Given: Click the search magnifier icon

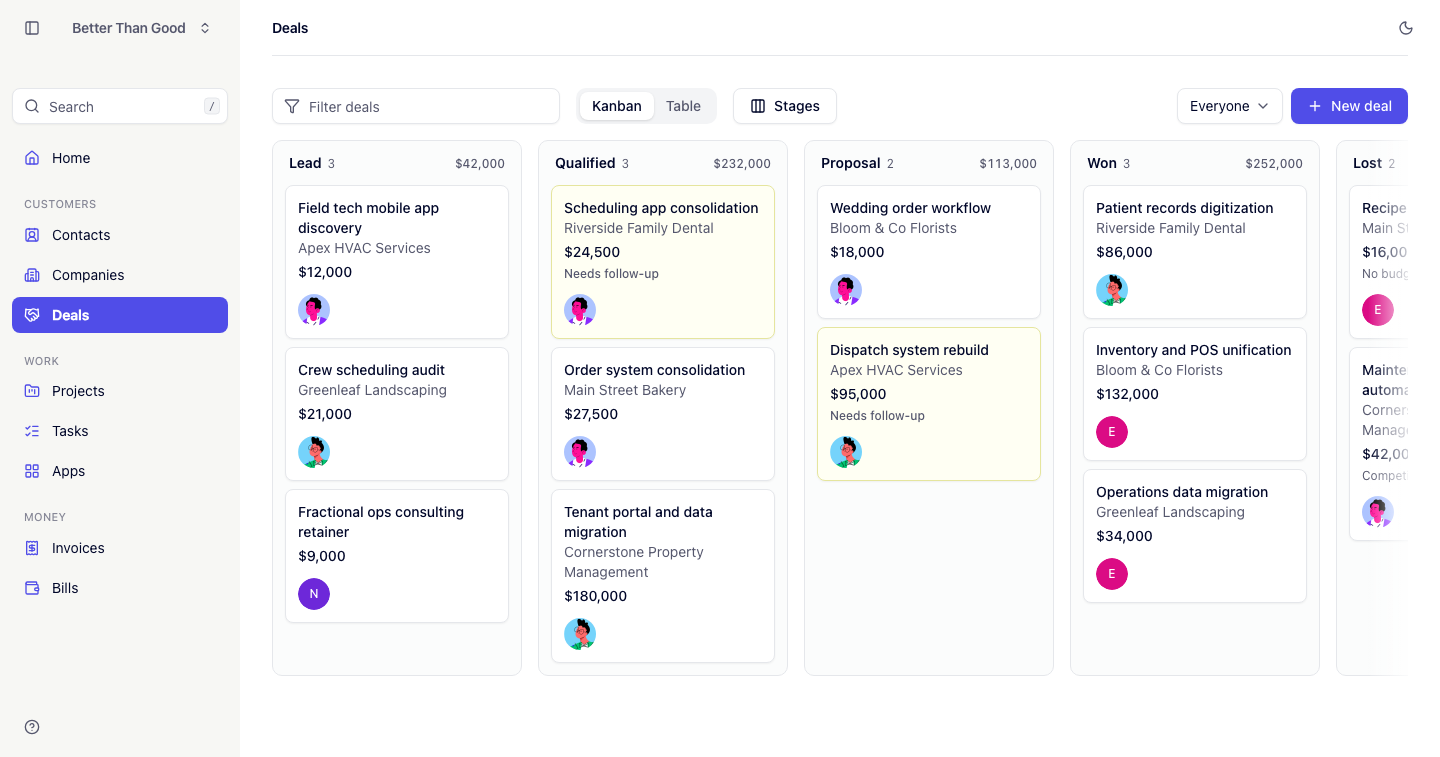Looking at the screenshot, I should (32, 106).
